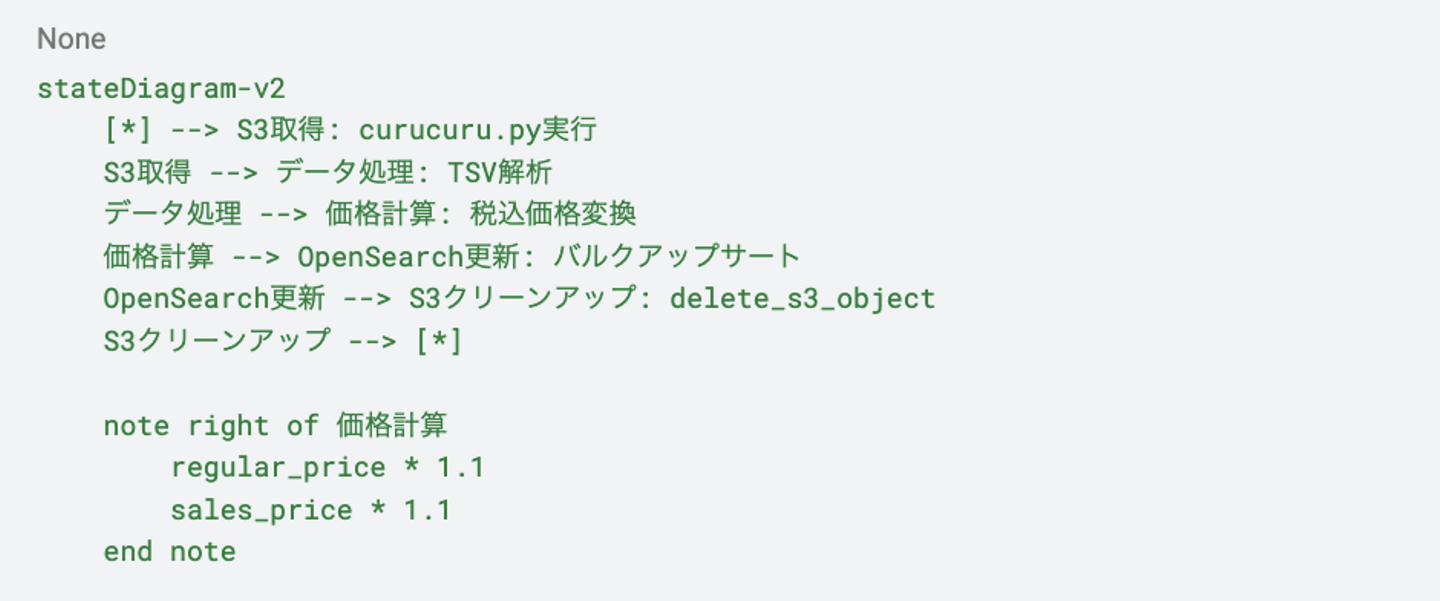Click the delete_s3_object text

(x=802, y=299)
